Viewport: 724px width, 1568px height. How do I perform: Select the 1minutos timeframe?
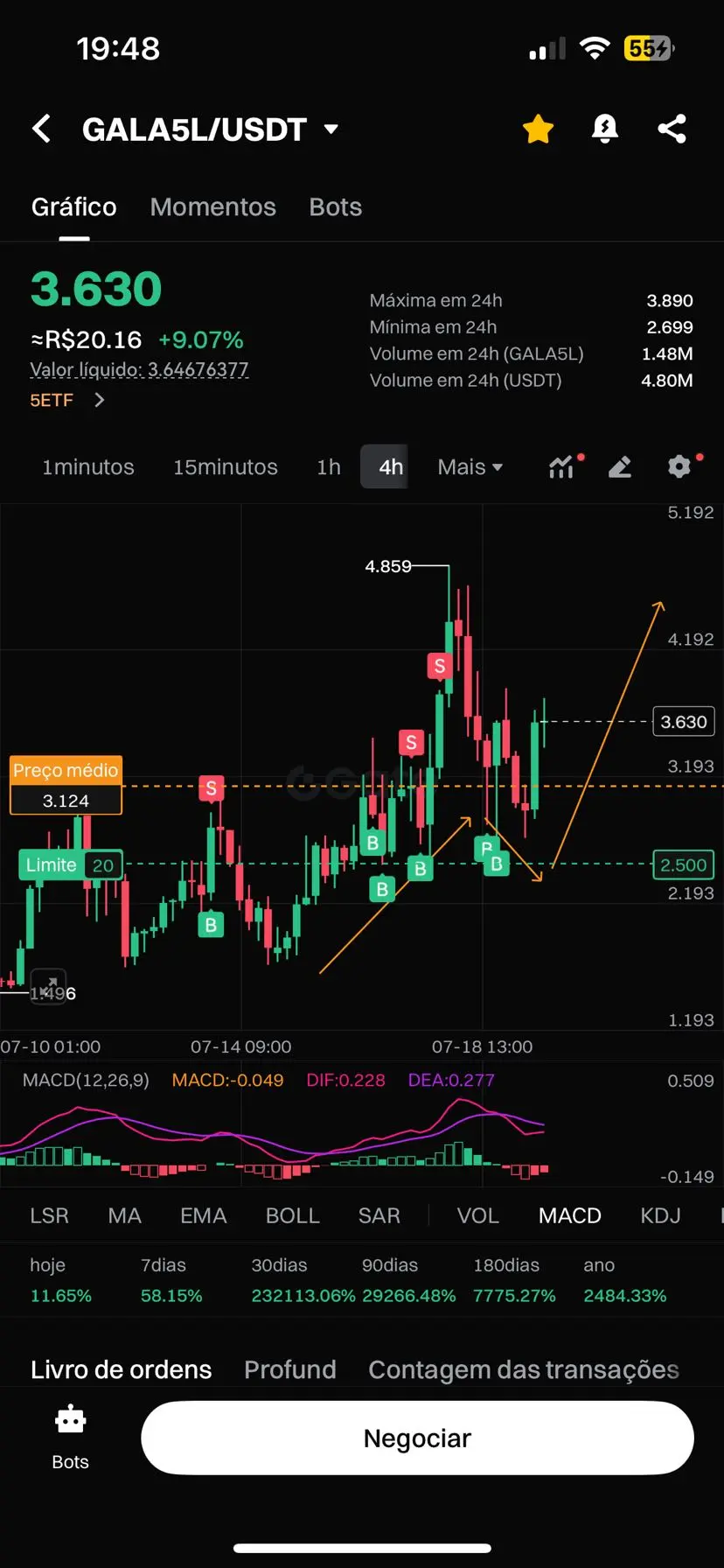tap(88, 466)
